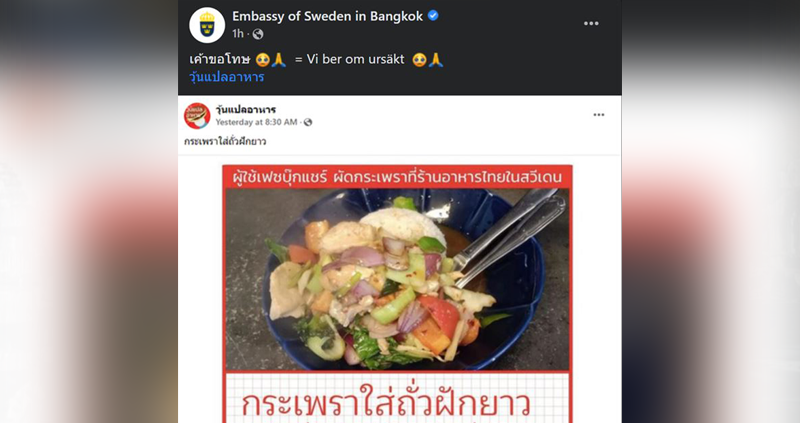Image resolution: width=800 pixels, height=423 pixels.
Task: Click the red banner heading above the photo
Action: (397, 177)
